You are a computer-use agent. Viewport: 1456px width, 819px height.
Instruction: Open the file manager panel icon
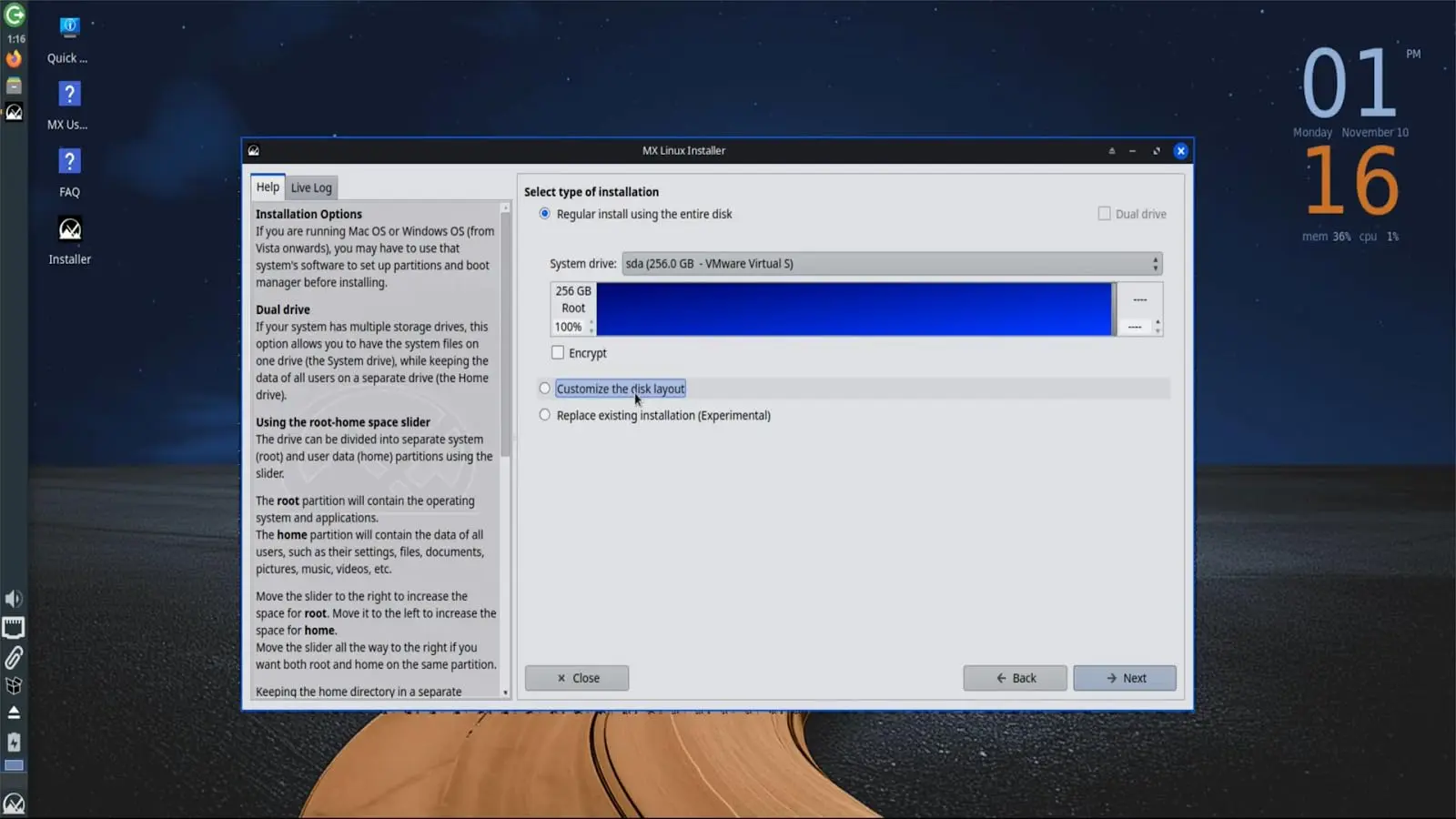click(14, 86)
